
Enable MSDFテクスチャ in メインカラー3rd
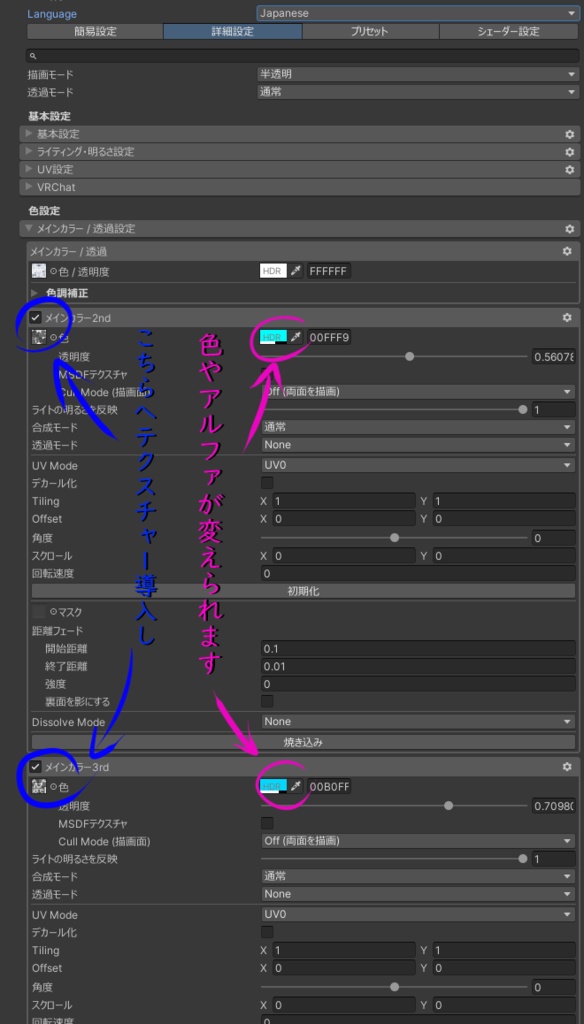[267, 823]
